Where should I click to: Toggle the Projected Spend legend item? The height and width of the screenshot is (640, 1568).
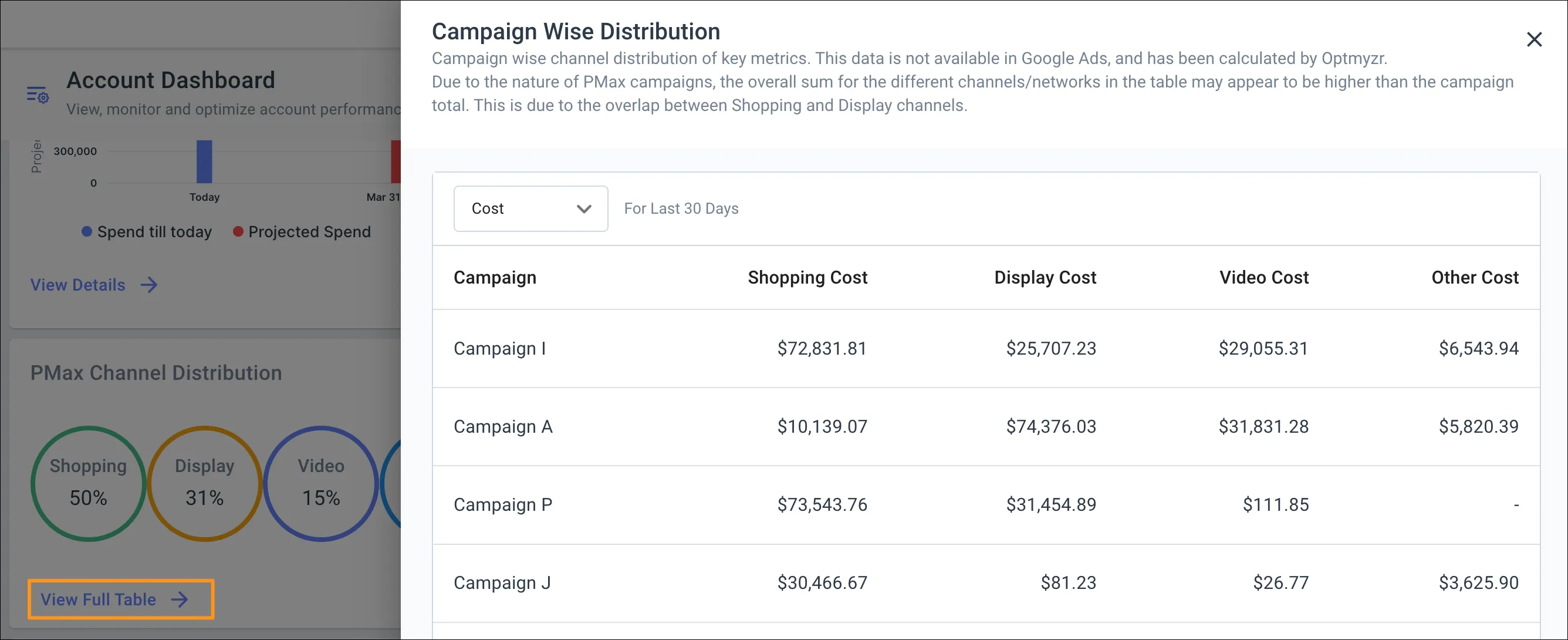[x=309, y=232]
